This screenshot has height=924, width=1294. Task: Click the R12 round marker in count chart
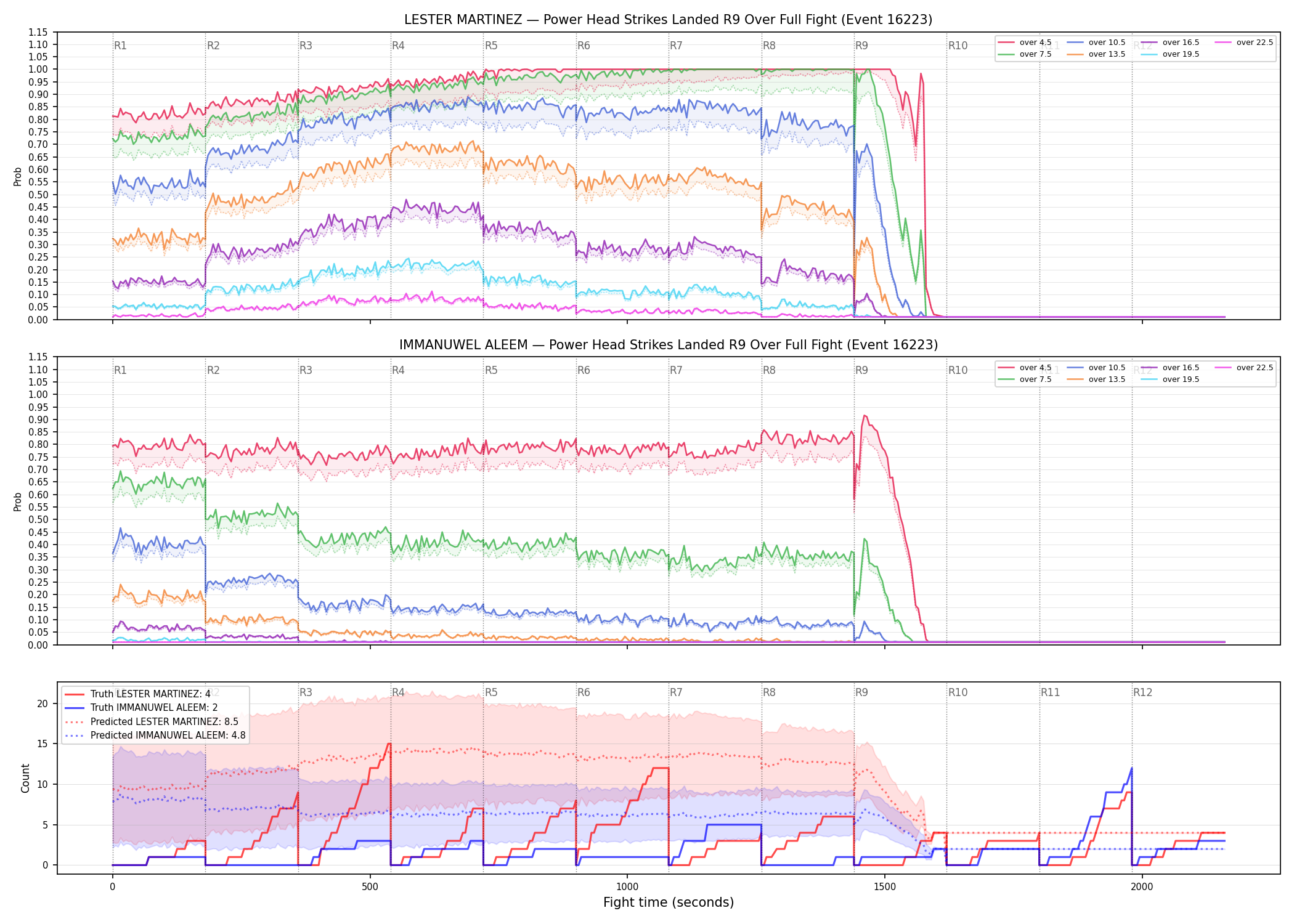pyautogui.click(x=1142, y=692)
